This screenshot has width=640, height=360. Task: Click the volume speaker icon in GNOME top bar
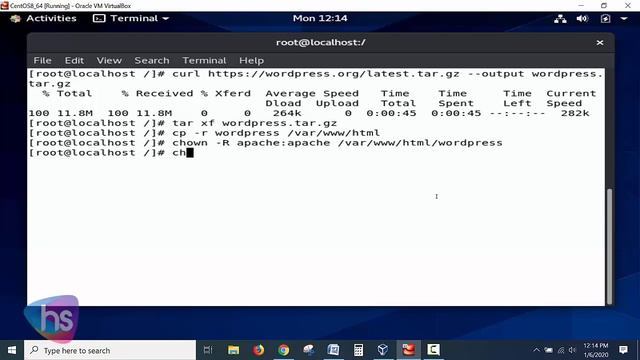click(x=582, y=18)
